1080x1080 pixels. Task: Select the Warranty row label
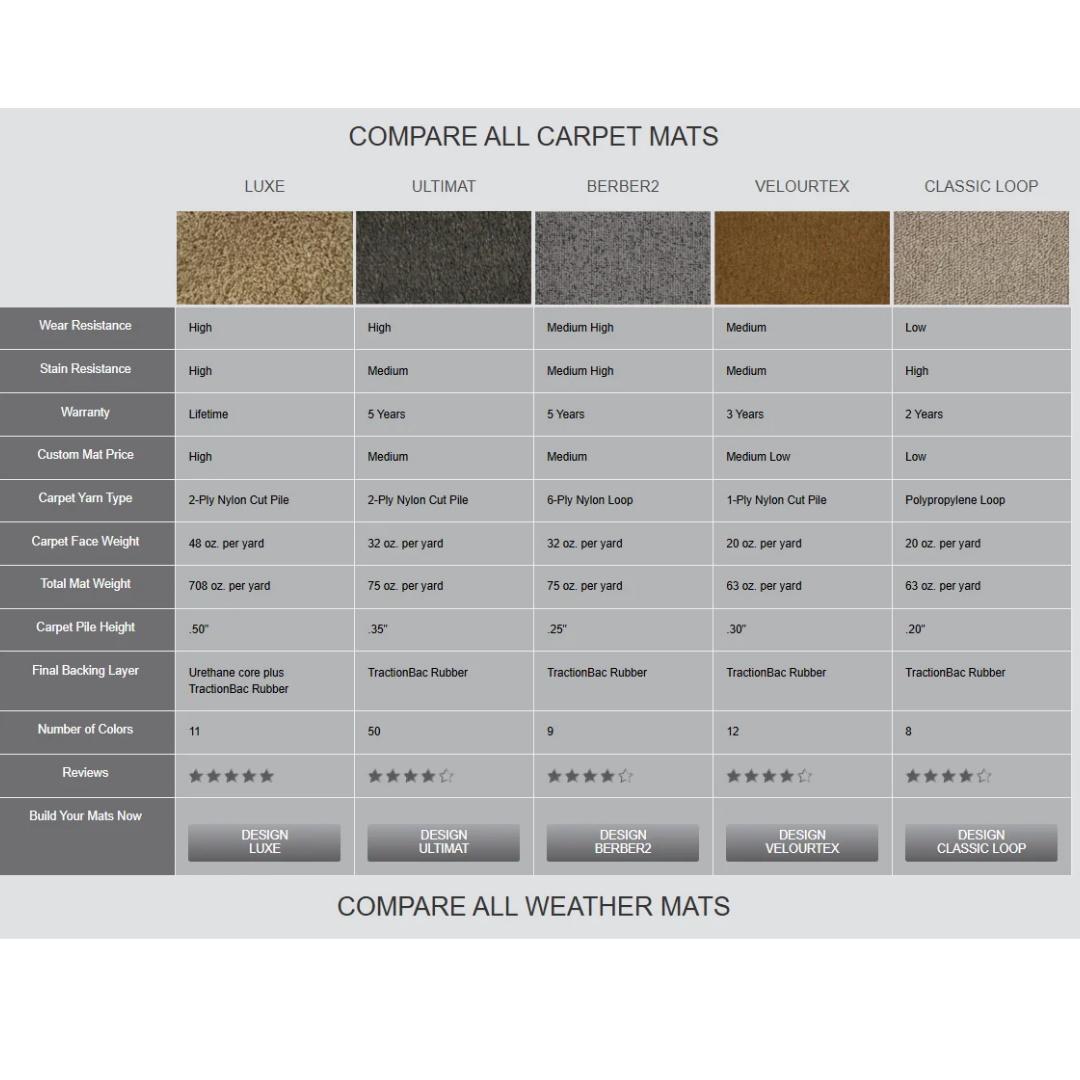[85, 412]
